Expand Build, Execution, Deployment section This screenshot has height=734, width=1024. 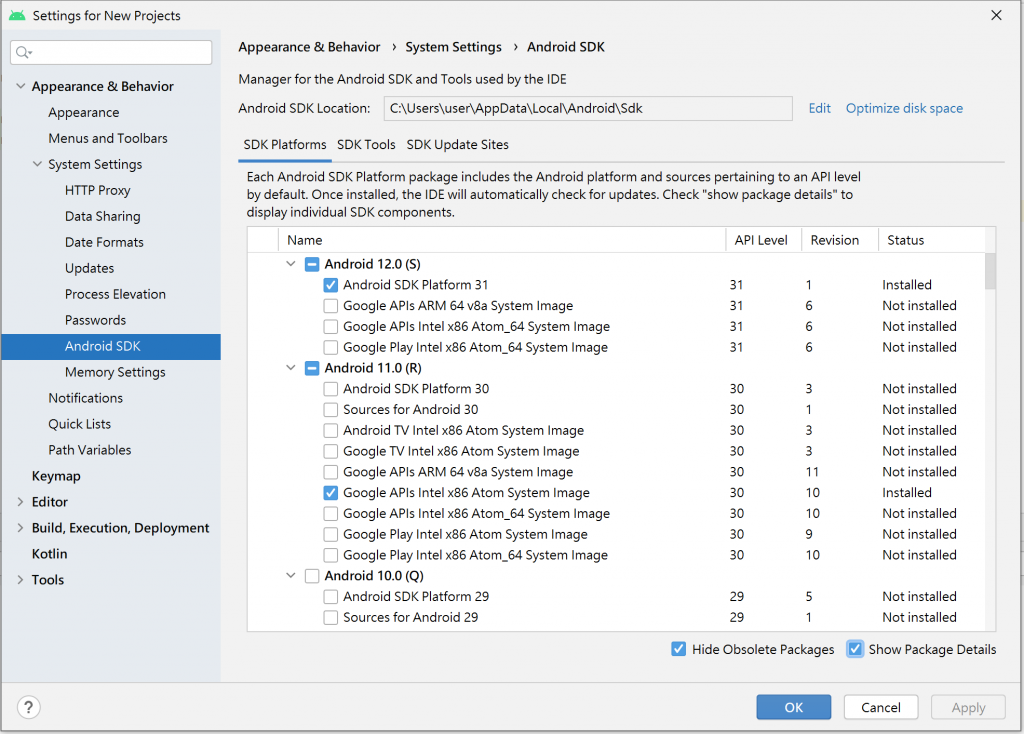(x=21, y=528)
